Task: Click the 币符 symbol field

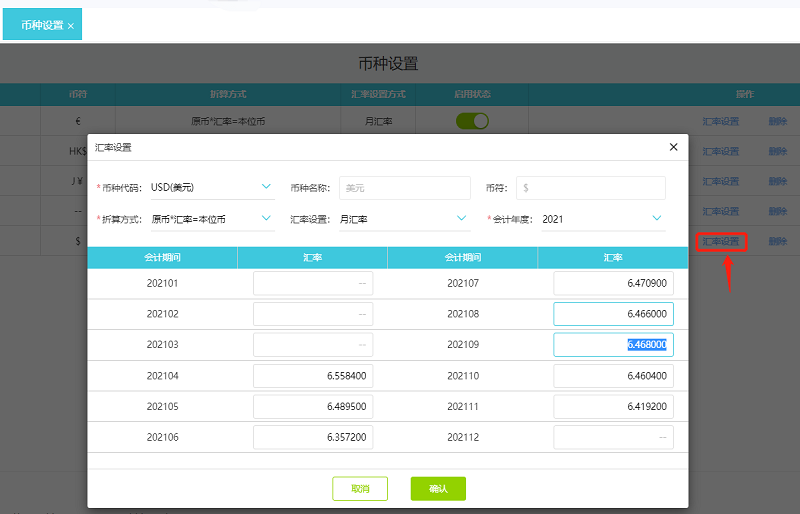Action: pyautogui.click(x=591, y=187)
